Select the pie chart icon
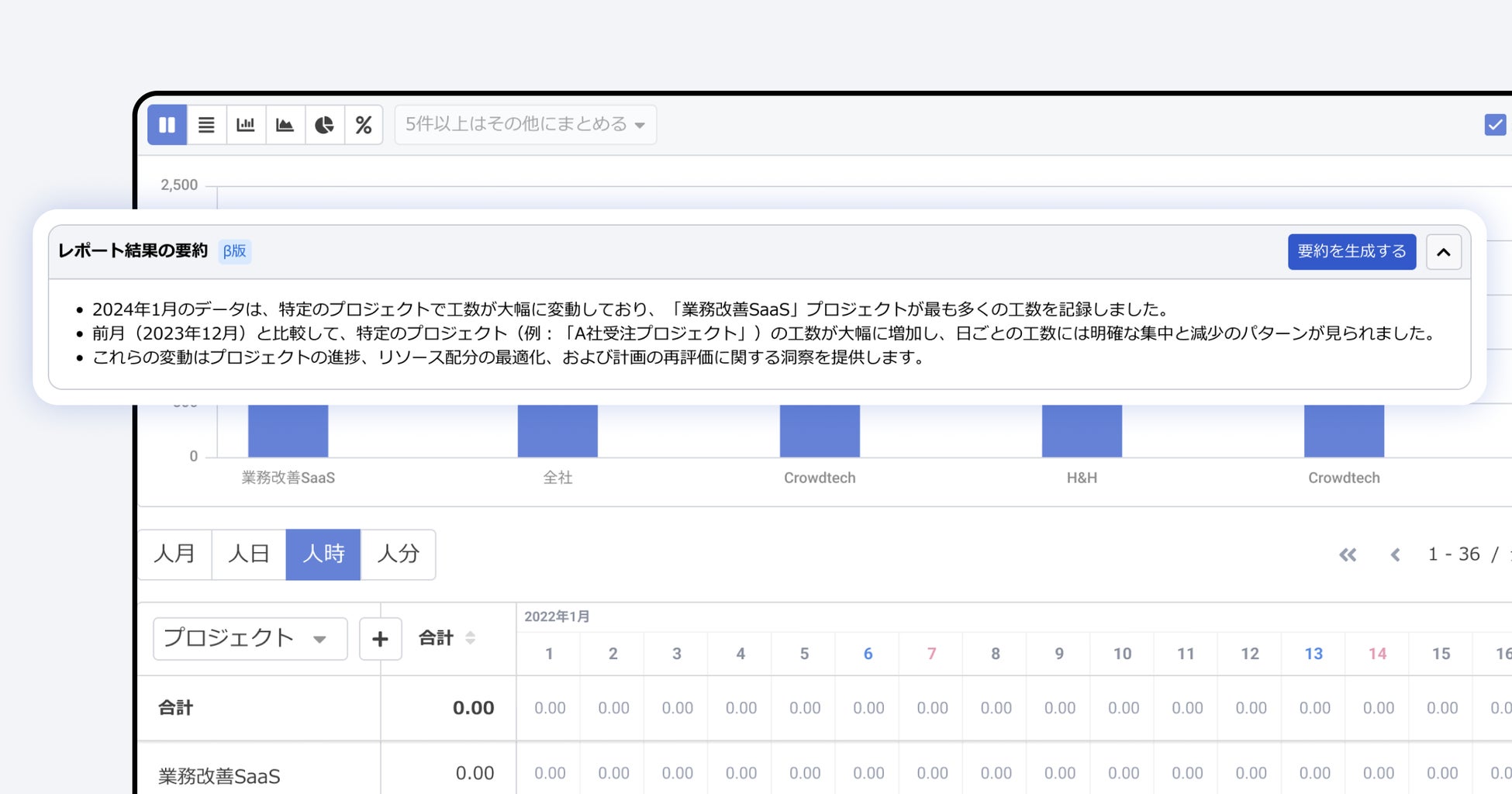Viewport: 1512px width, 794px height. click(x=324, y=125)
